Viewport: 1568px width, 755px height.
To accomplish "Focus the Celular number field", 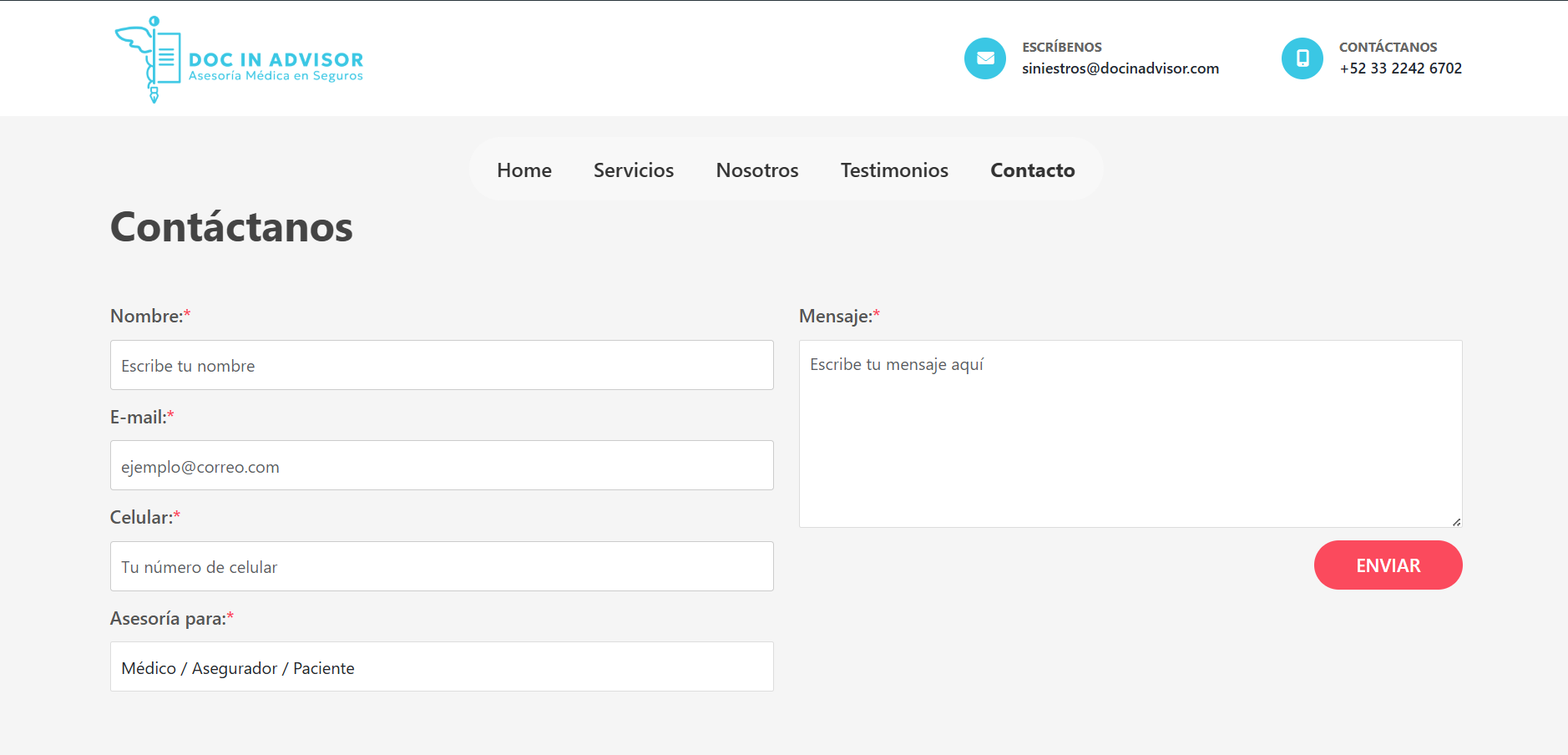I will 442,566.
